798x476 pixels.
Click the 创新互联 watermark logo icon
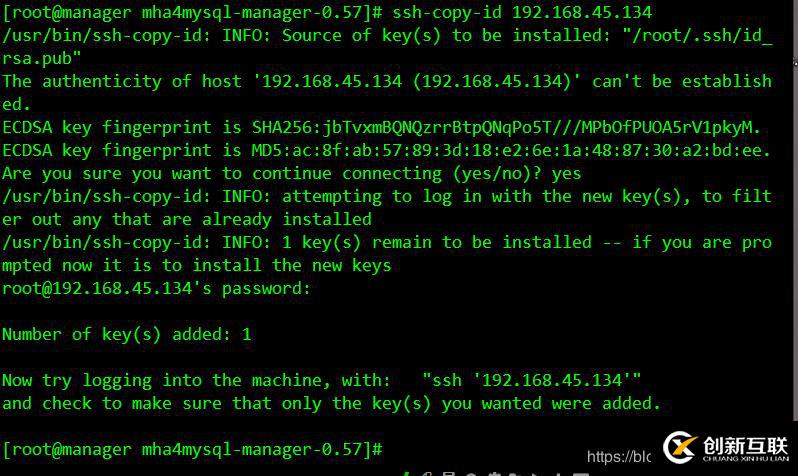(678, 448)
